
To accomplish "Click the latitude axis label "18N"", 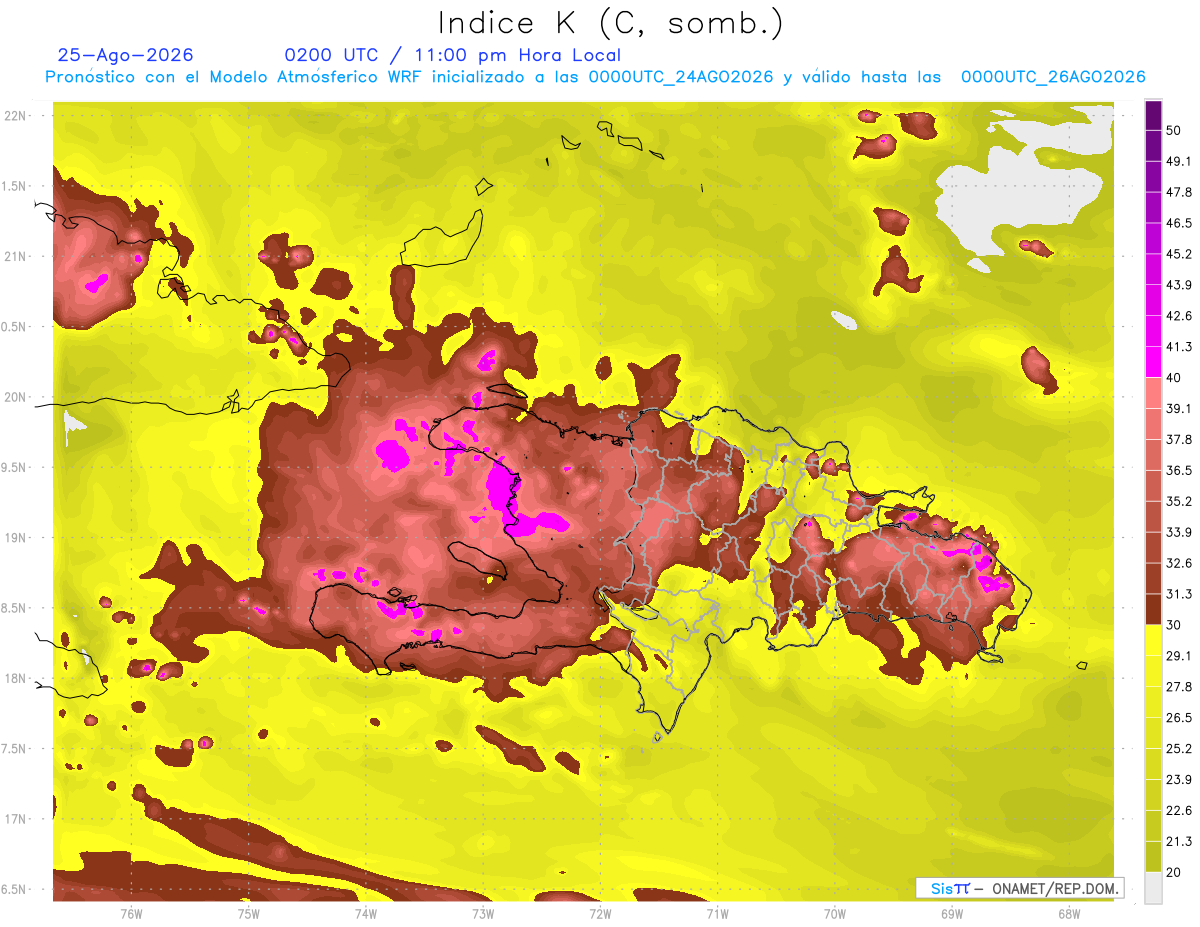I will 16,678.
